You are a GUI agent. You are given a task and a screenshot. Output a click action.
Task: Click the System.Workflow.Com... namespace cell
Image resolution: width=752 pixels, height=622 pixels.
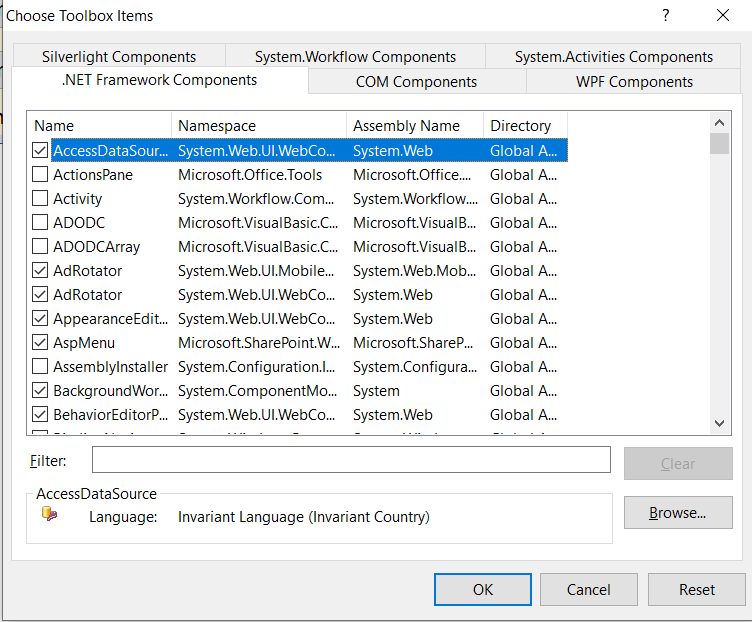[256, 199]
